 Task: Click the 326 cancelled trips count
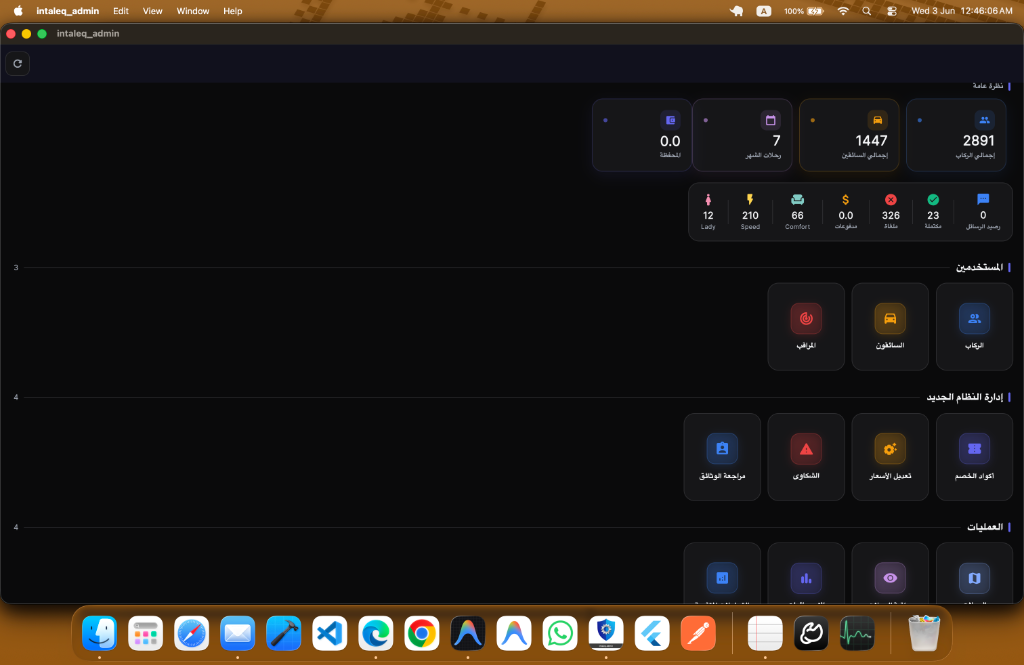click(891, 215)
